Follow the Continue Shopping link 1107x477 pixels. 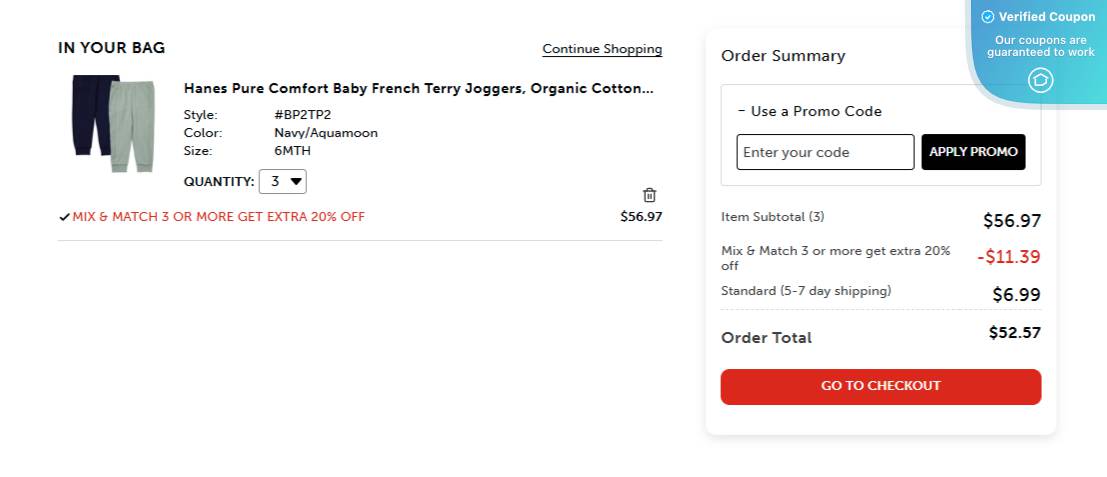click(x=602, y=49)
